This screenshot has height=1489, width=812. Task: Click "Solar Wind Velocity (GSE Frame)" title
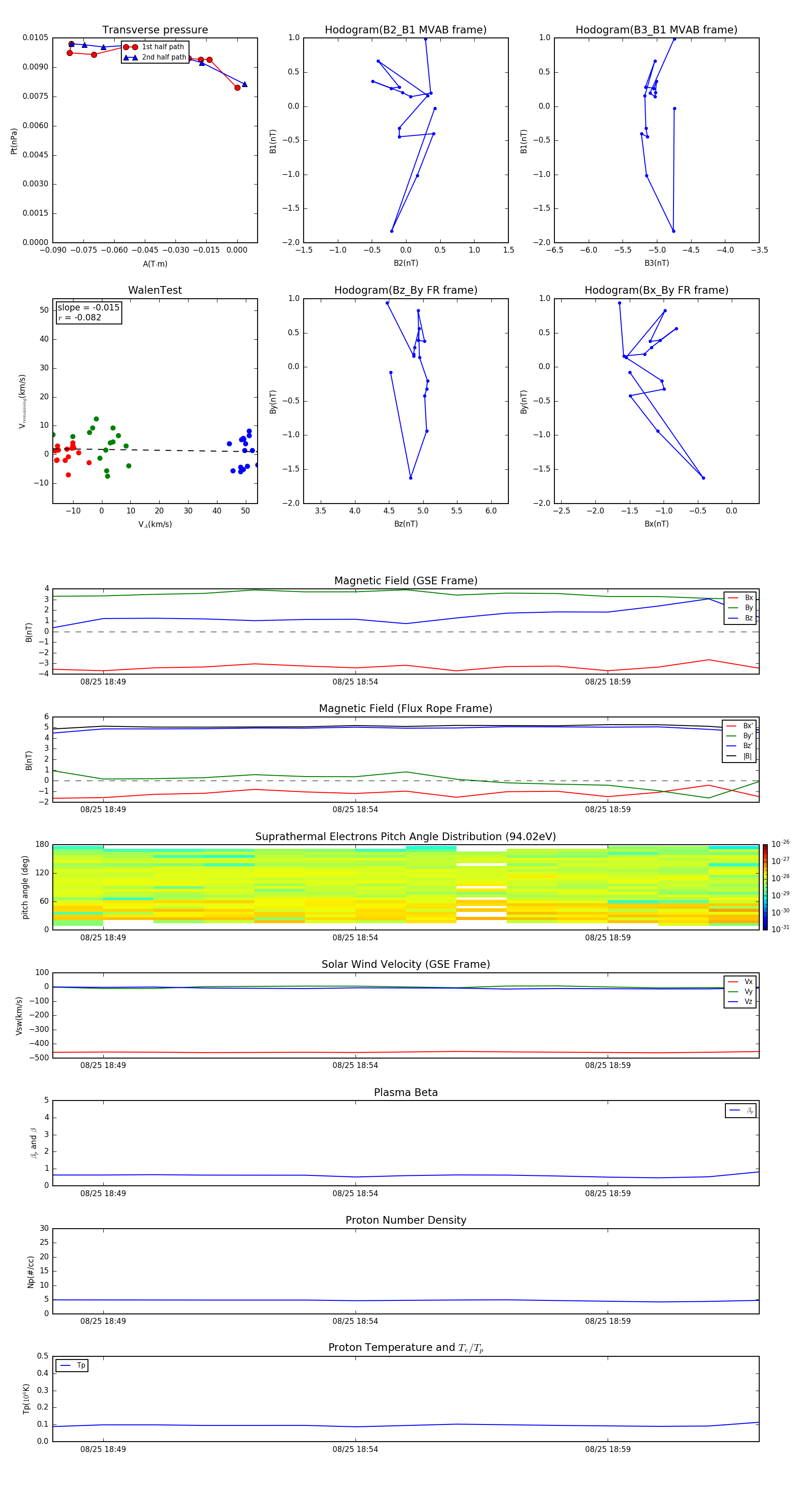[x=406, y=965]
